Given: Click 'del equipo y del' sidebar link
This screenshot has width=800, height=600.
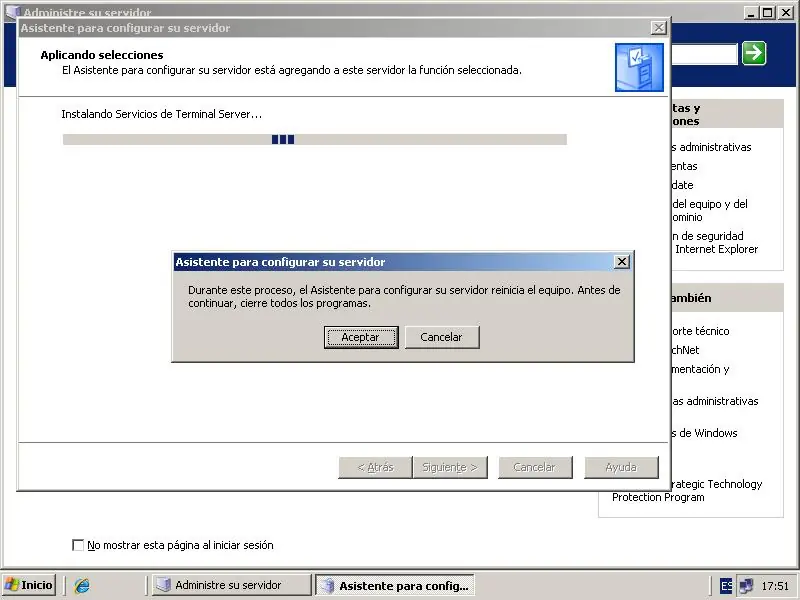Looking at the screenshot, I should (710, 204).
